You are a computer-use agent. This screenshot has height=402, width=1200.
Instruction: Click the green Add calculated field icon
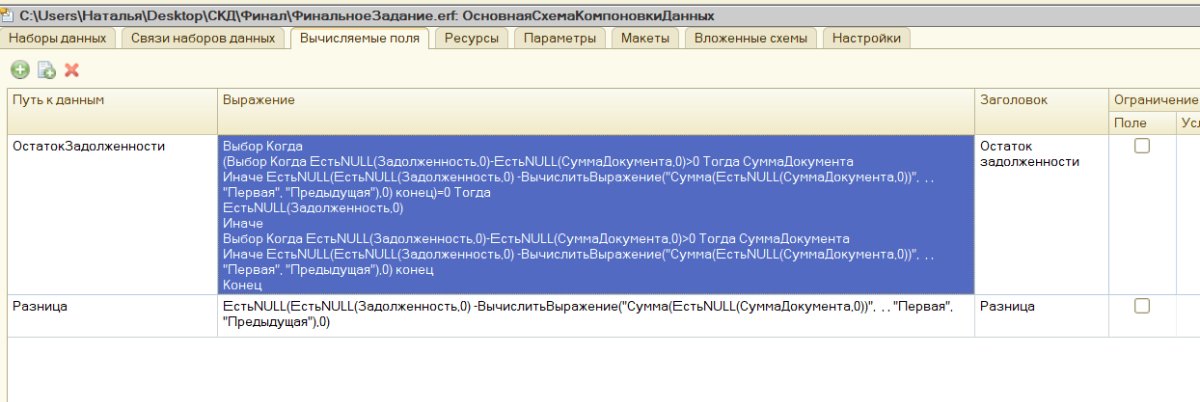pos(19,69)
